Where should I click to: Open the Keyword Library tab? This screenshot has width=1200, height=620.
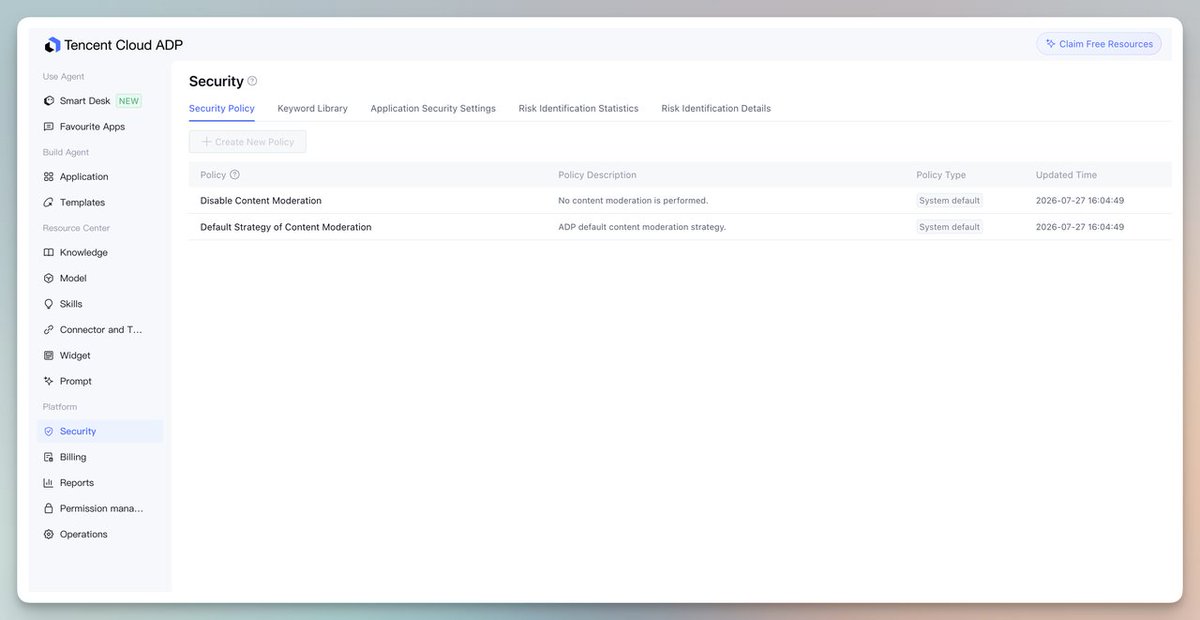tap(313, 108)
